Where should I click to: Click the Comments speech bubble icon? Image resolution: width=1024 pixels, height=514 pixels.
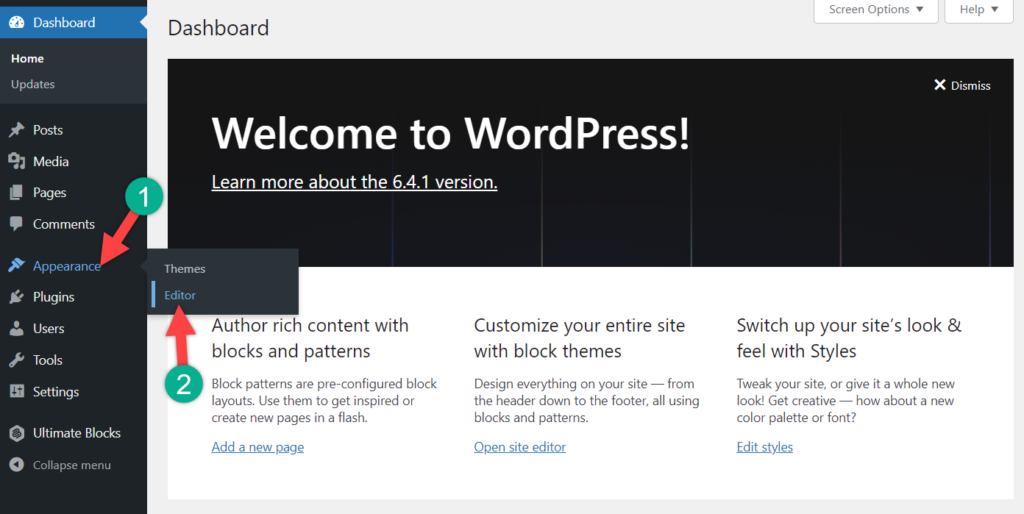tap(16, 224)
